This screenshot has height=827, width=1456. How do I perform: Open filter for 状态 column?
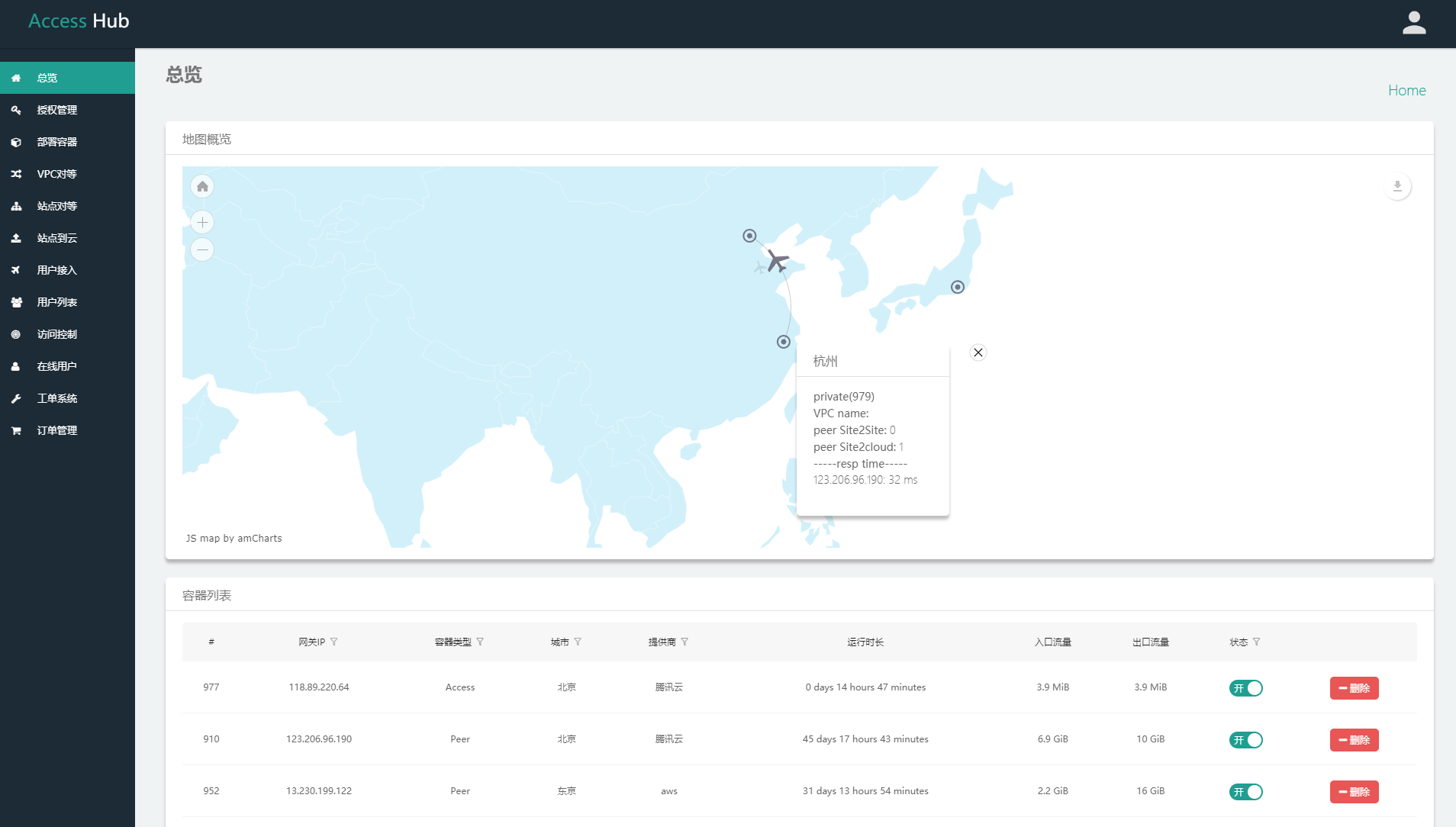[1257, 642]
